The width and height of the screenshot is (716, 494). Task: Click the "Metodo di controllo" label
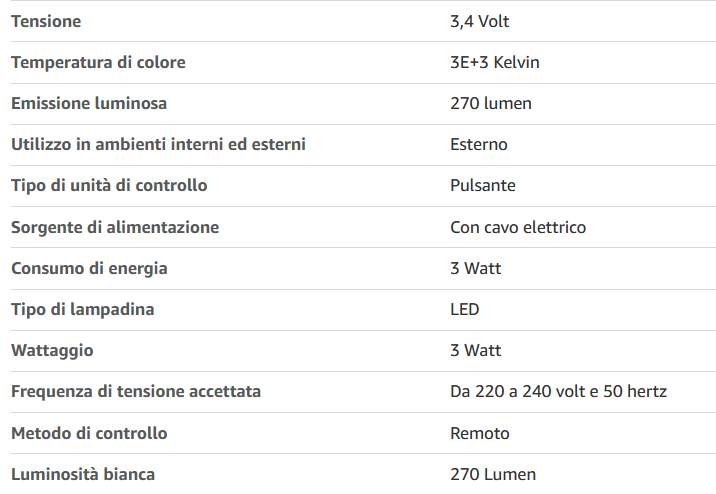pyautogui.click(x=89, y=433)
